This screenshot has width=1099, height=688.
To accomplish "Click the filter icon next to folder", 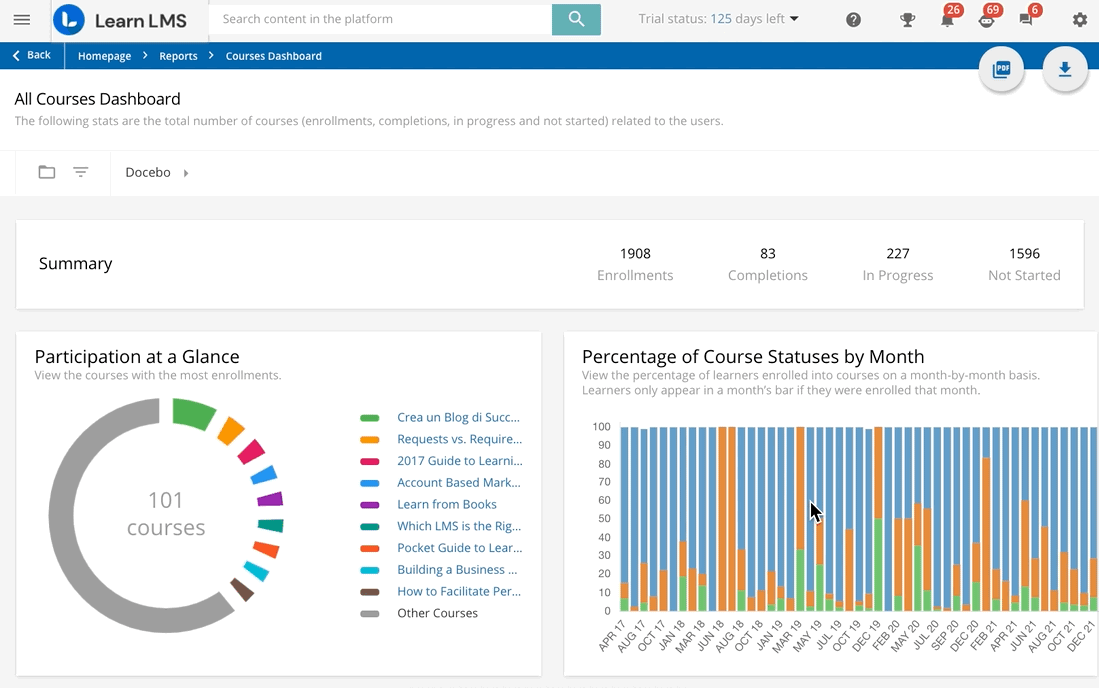I will coord(81,171).
